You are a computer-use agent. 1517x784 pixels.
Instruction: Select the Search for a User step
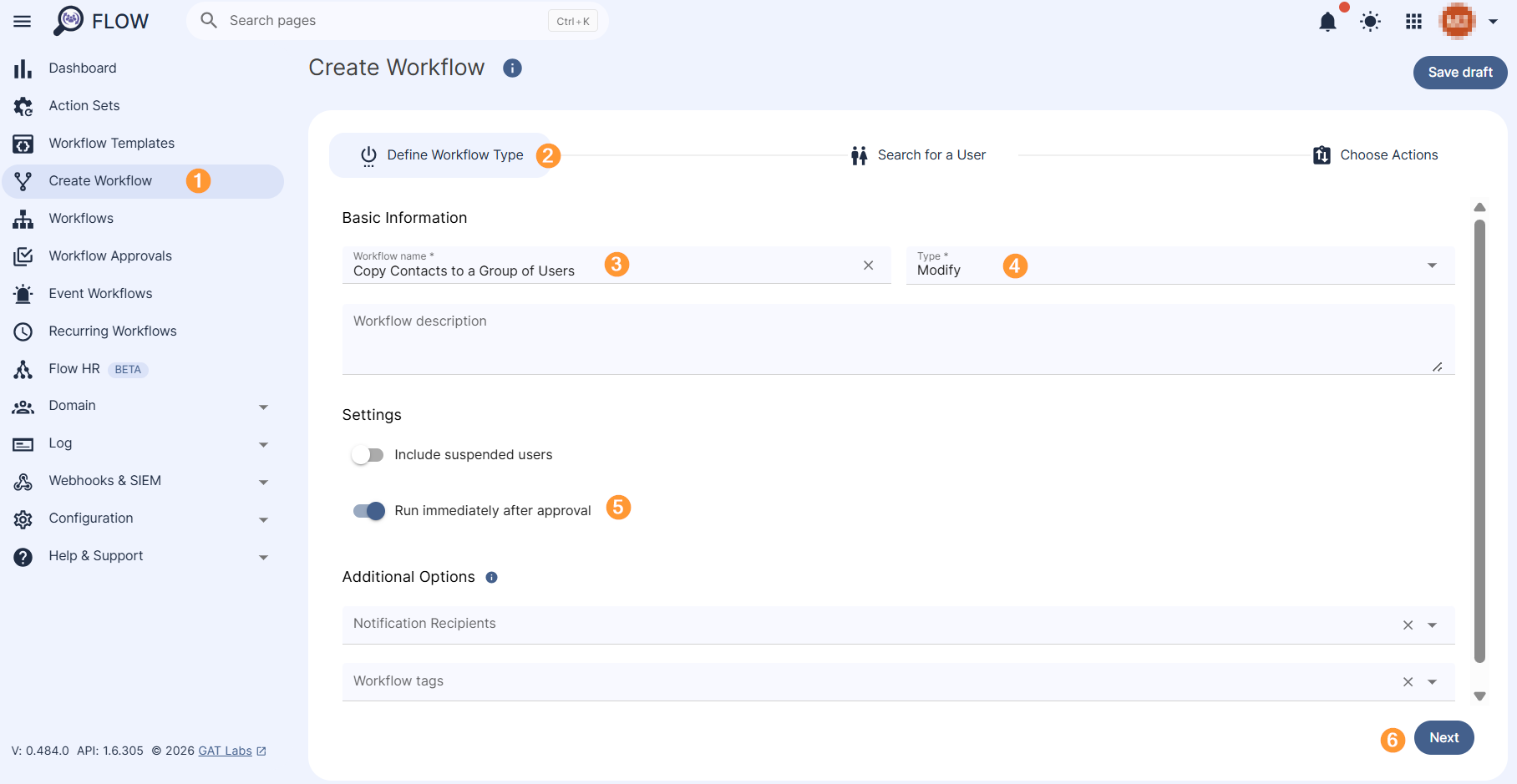[x=918, y=155]
